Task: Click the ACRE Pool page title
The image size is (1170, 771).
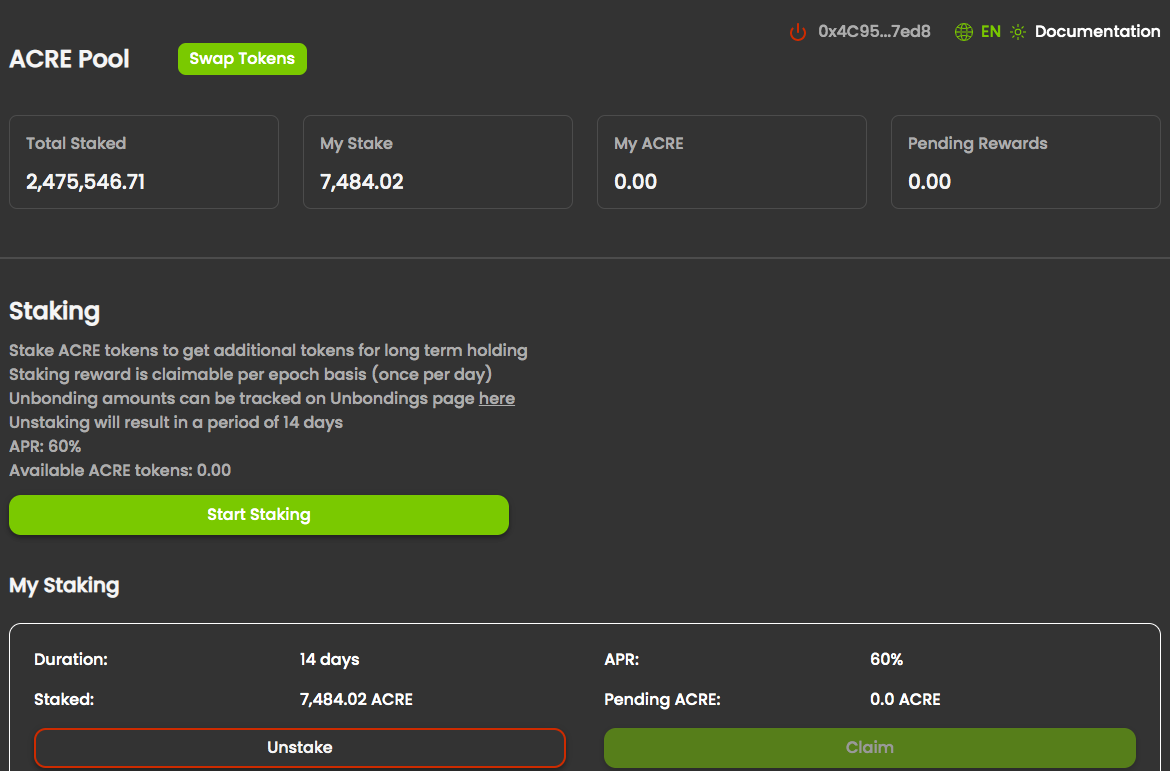Action: [69, 59]
